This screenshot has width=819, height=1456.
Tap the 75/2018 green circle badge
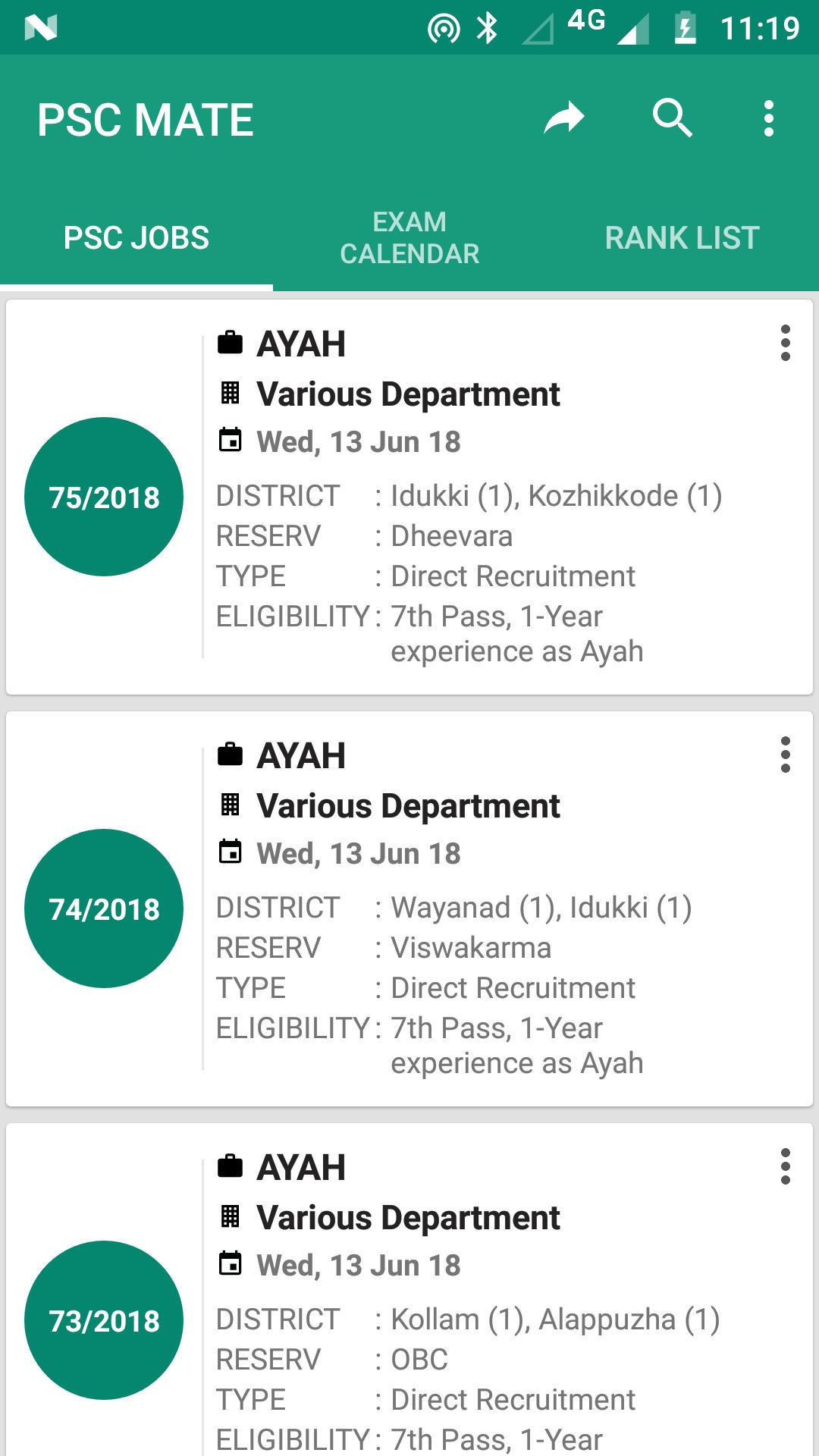tap(104, 497)
